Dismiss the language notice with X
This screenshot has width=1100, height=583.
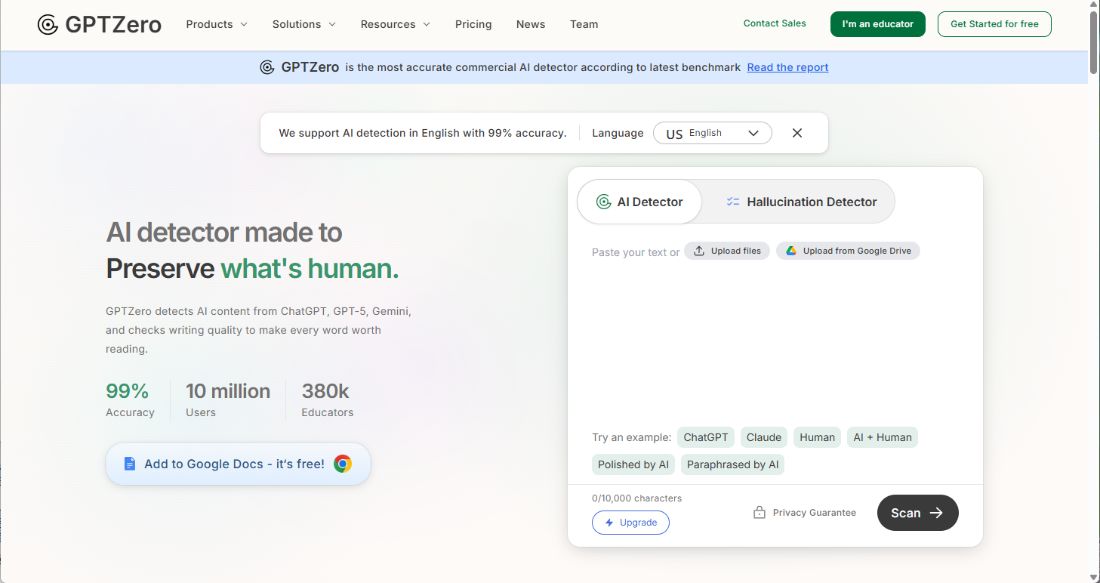tap(797, 133)
